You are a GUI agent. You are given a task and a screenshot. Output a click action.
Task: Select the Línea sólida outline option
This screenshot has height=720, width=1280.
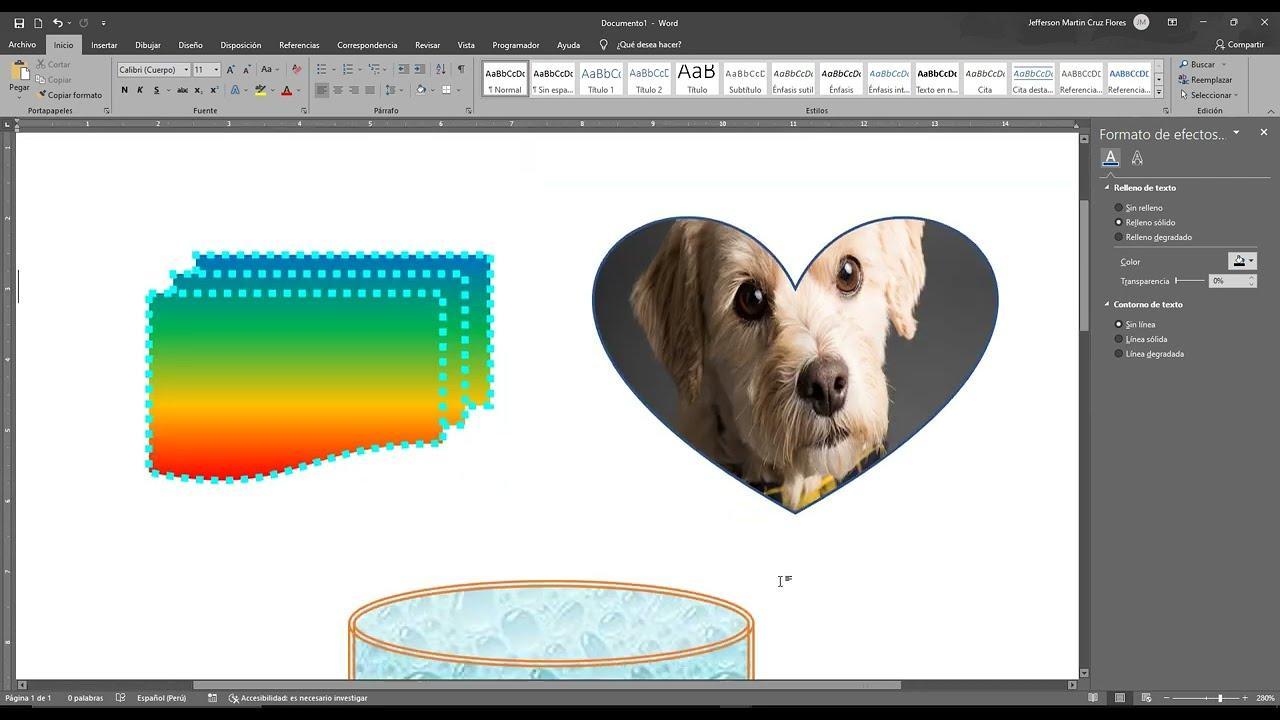[x=1119, y=339]
